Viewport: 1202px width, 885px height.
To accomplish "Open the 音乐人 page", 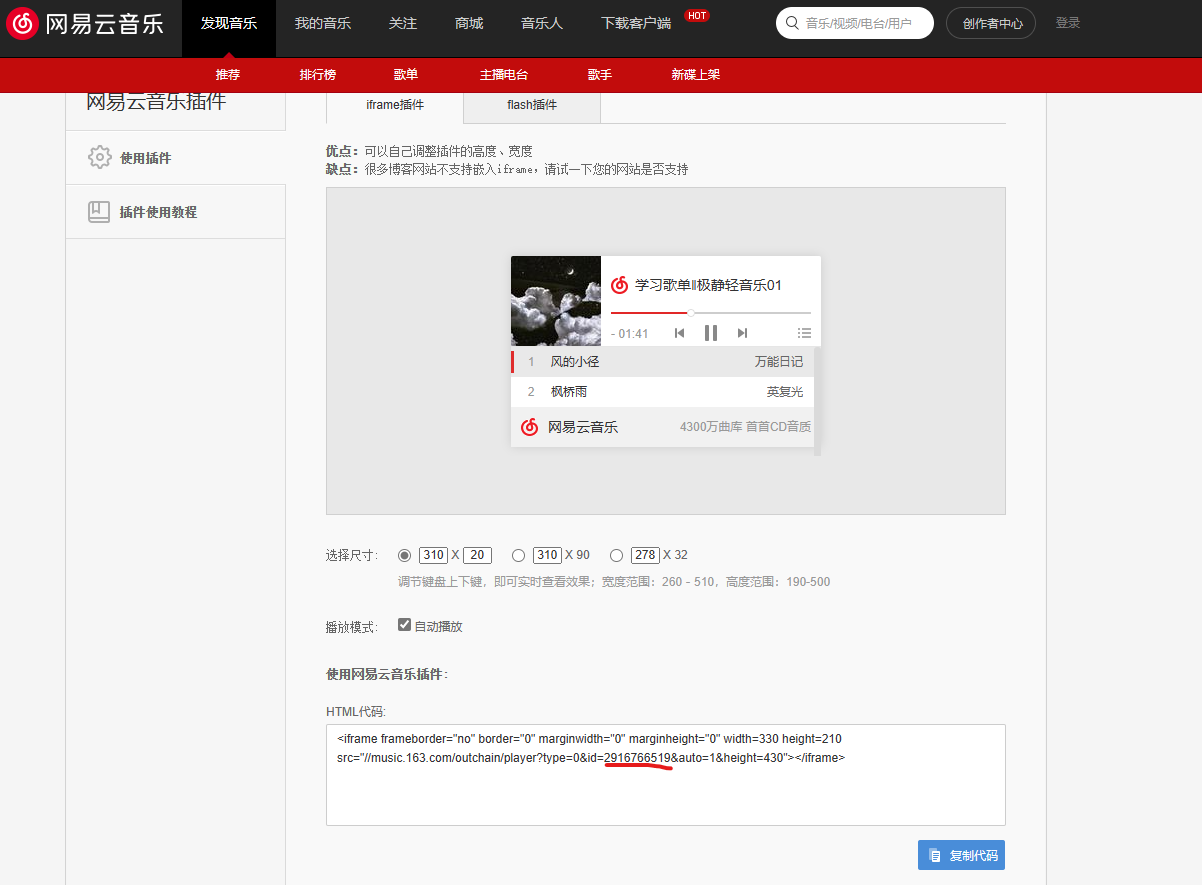I will (x=542, y=23).
